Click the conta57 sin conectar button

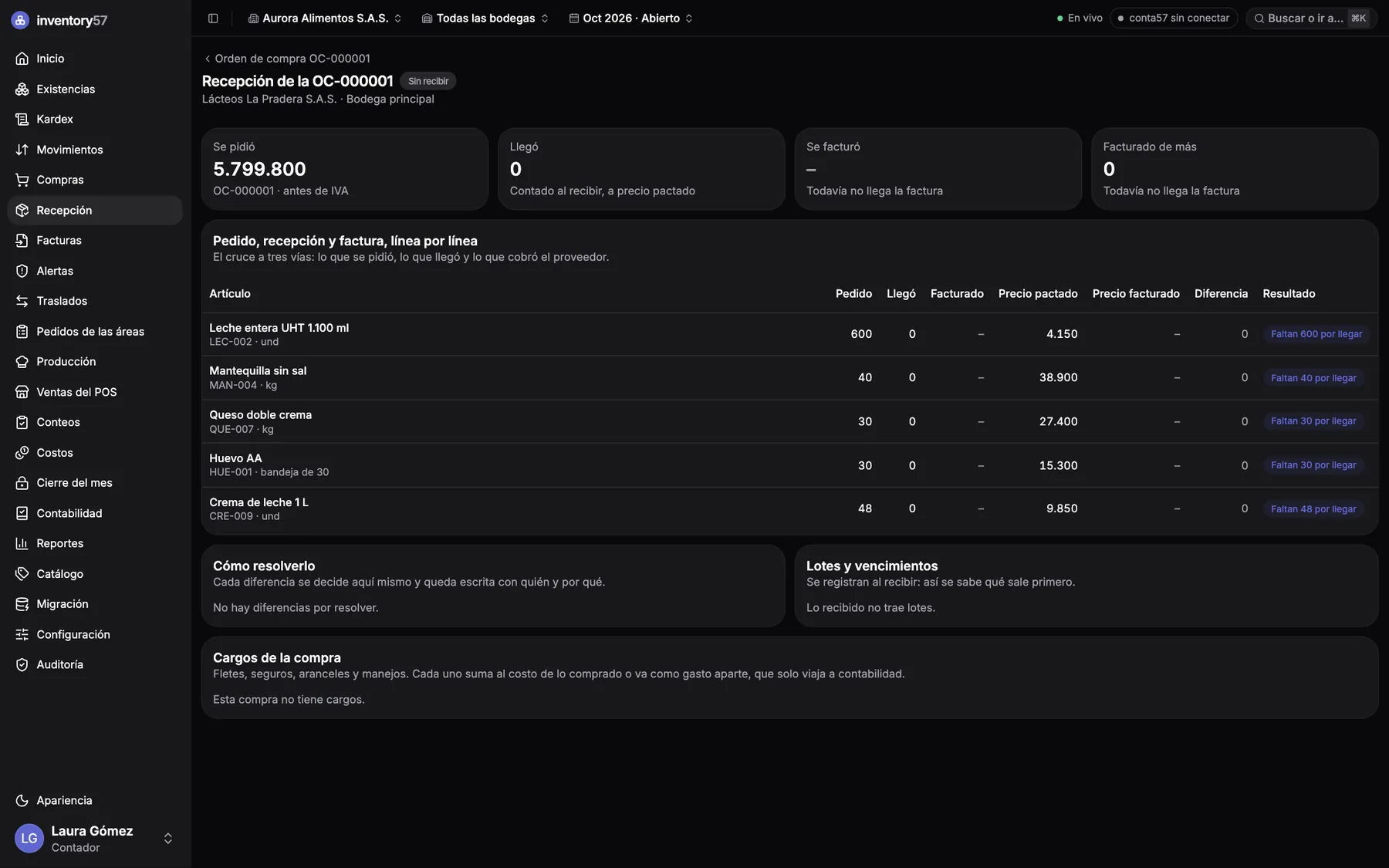[x=1174, y=18]
